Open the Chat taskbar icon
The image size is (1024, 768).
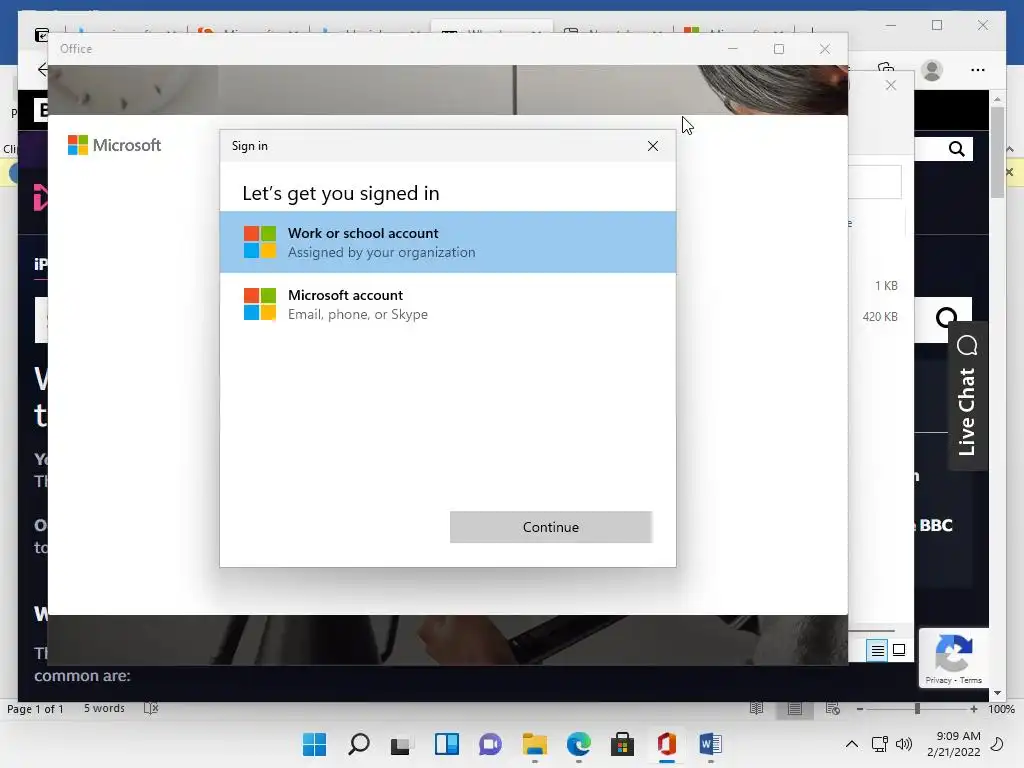coord(490,744)
